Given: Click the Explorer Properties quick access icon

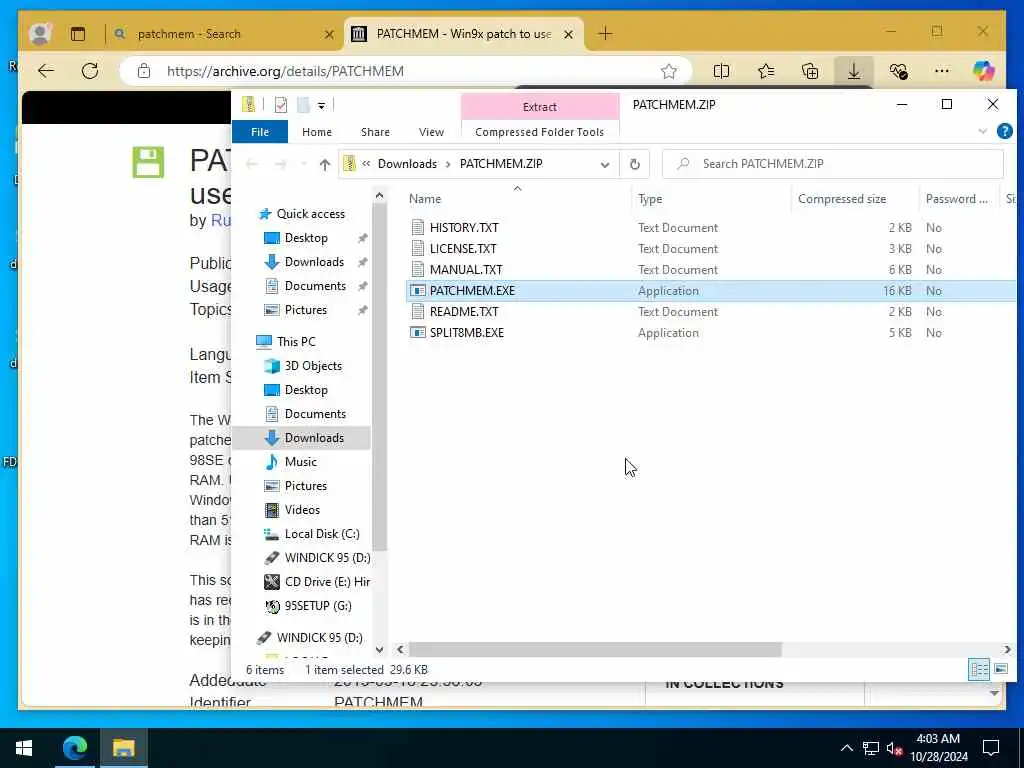Looking at the screenshot, I should [281, 104].
